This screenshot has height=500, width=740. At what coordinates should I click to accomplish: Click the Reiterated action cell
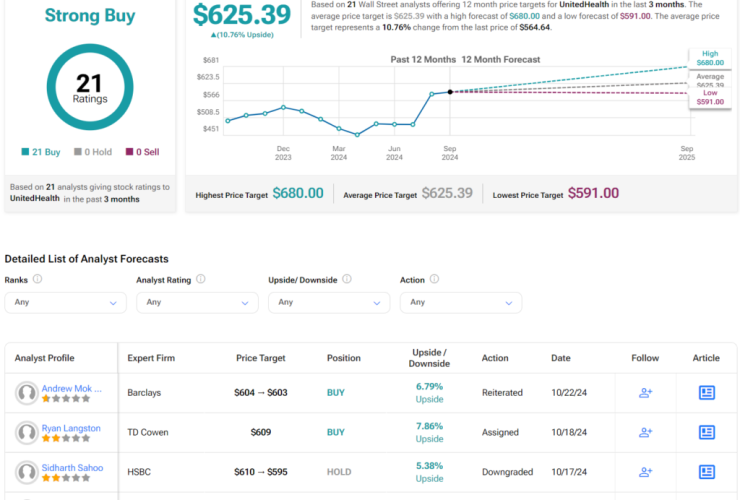(x=502, y=392)
